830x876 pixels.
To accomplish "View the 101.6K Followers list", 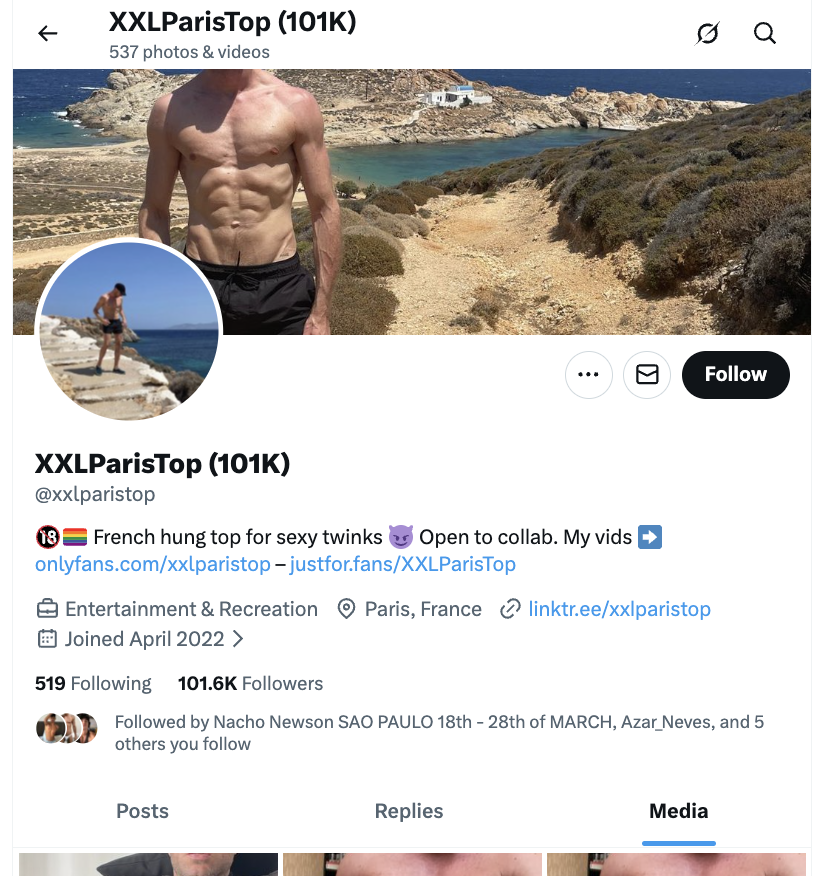I will [250, 684].
